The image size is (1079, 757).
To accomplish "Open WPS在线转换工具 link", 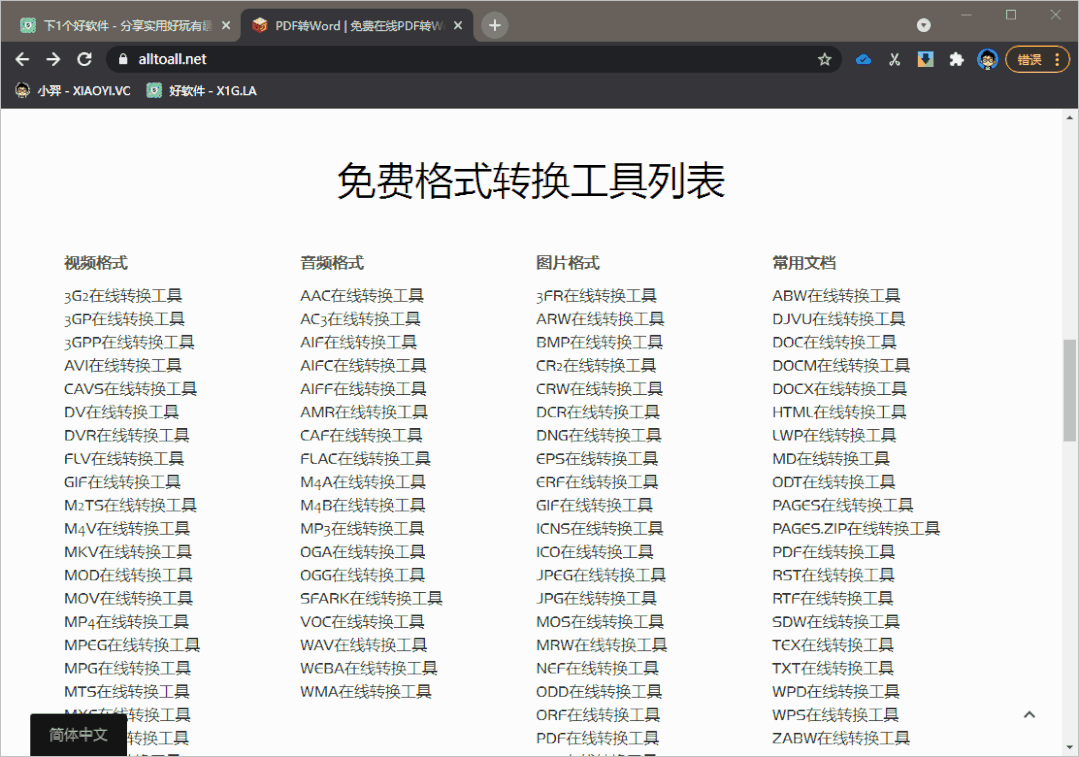I will click(835, 714).
